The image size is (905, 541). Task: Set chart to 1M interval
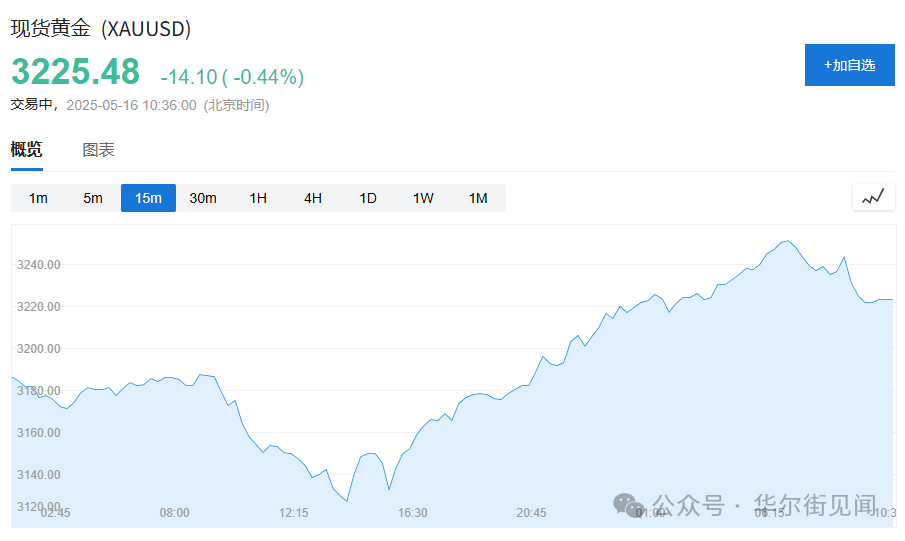point(478,198)
